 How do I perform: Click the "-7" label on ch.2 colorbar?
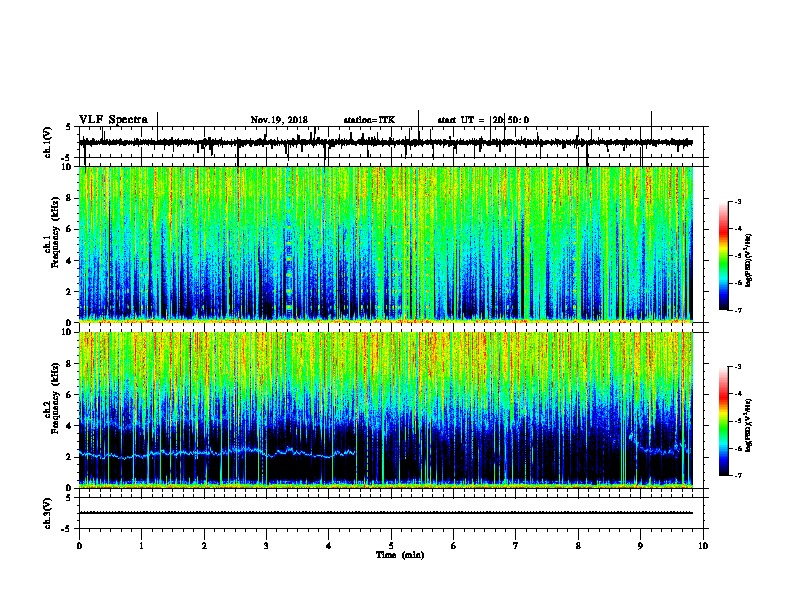click(x=738, y=475)
